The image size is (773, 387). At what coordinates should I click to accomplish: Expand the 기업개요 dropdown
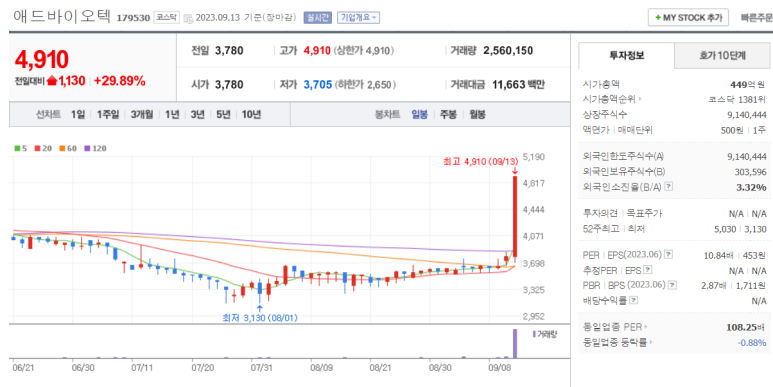point(358,17)
